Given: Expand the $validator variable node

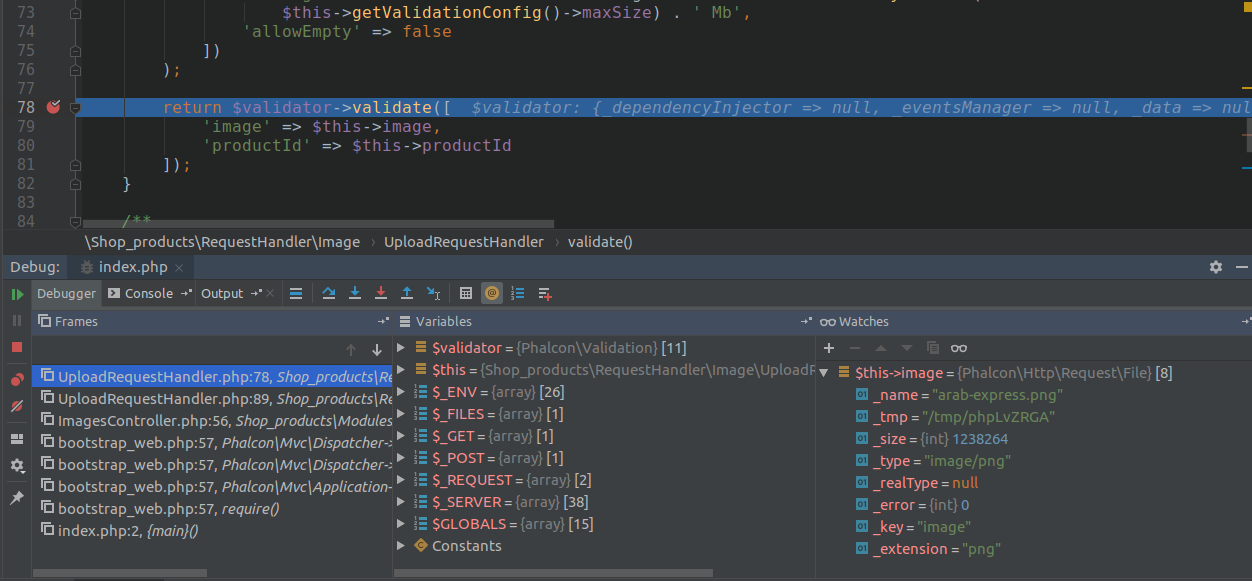Looking at the screenshot, I should pos(402,348).
